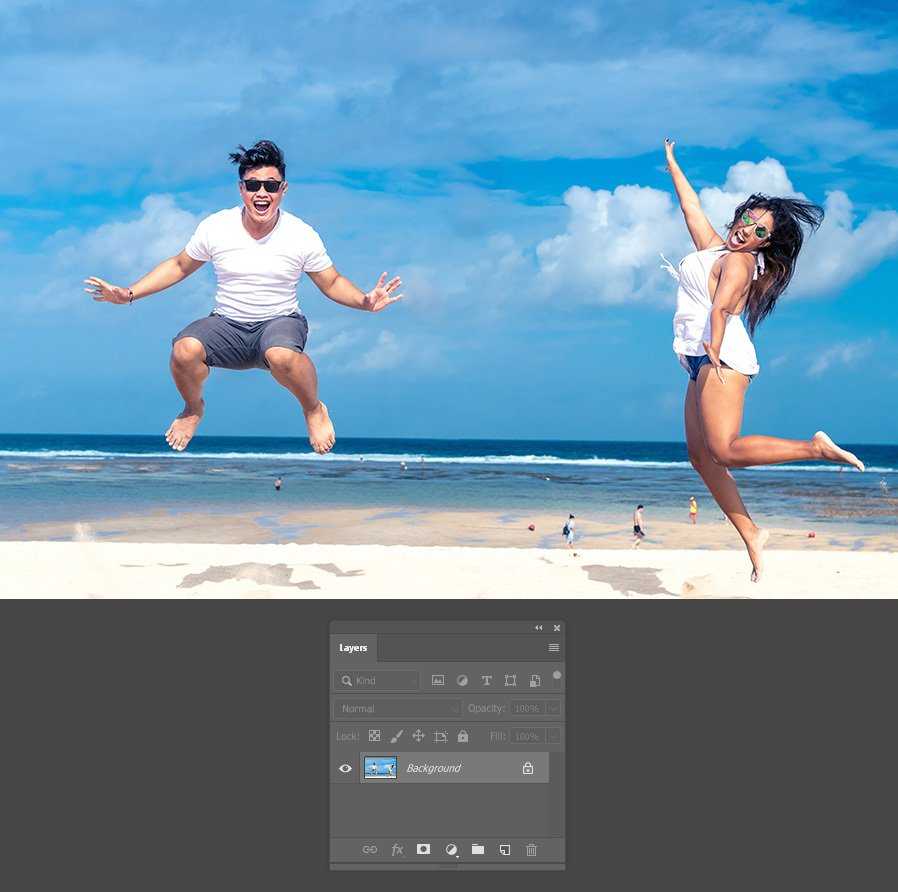Click the Add layer mask icon
Screen dimensions: 898x892
[423, 849]
